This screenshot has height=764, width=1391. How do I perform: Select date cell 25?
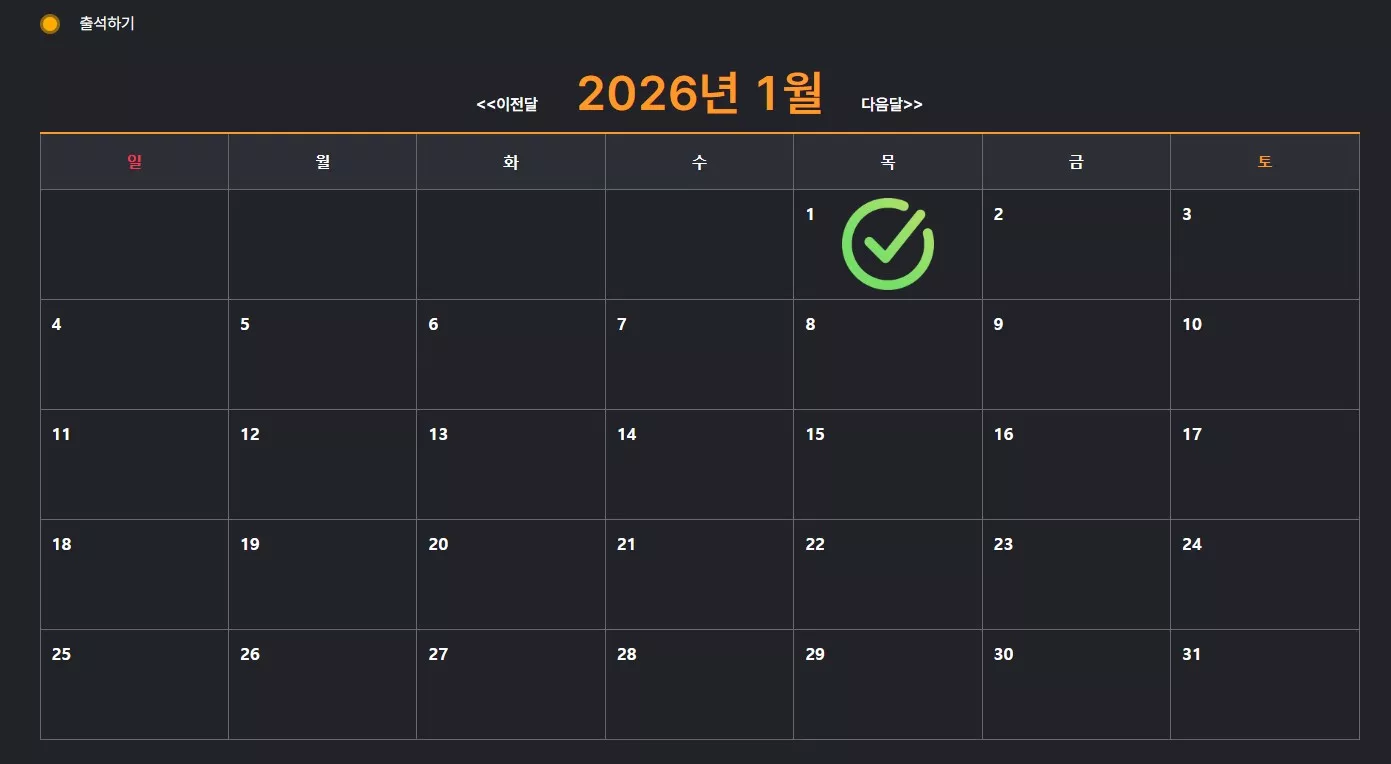(135, 685)
